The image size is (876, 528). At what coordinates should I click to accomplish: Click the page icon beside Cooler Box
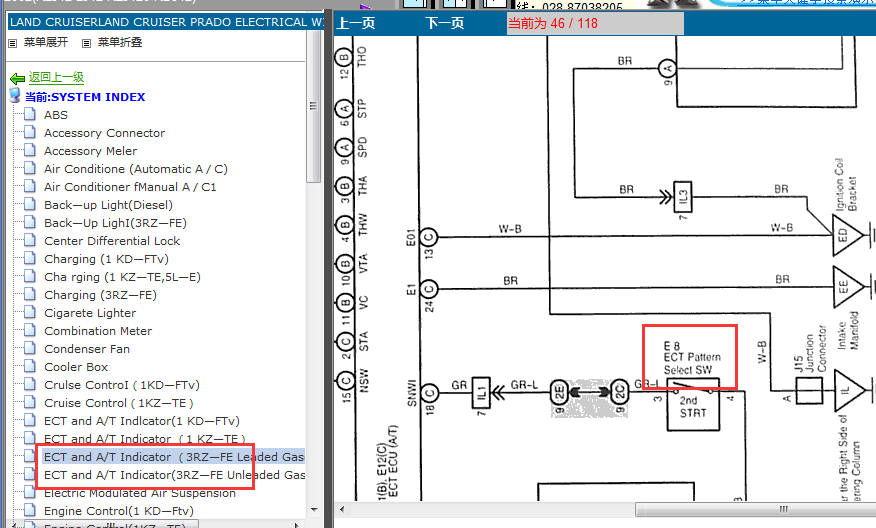pyautogui.click(x=30, y=367)
